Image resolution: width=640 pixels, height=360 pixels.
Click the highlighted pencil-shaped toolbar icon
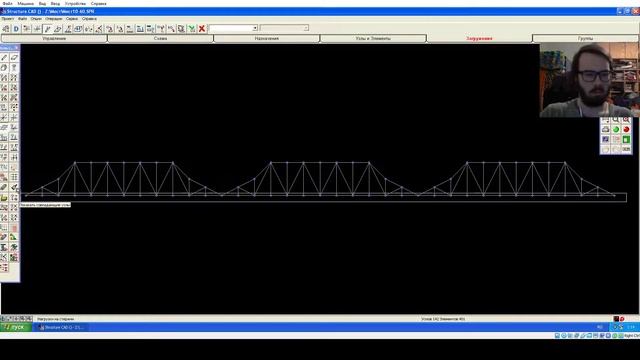pos(47,29)
